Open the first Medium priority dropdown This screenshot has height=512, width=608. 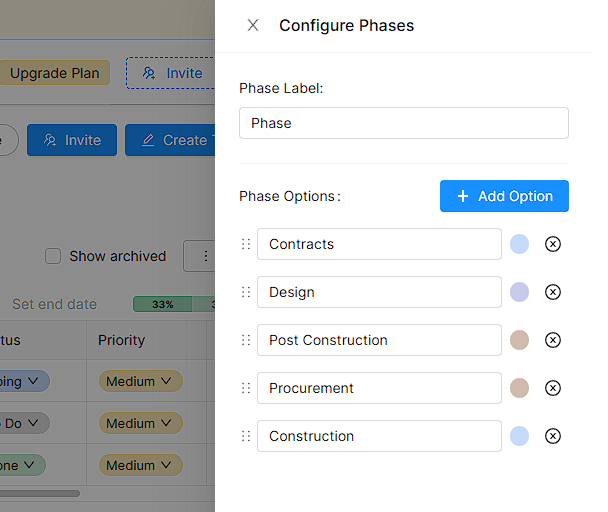140,381
